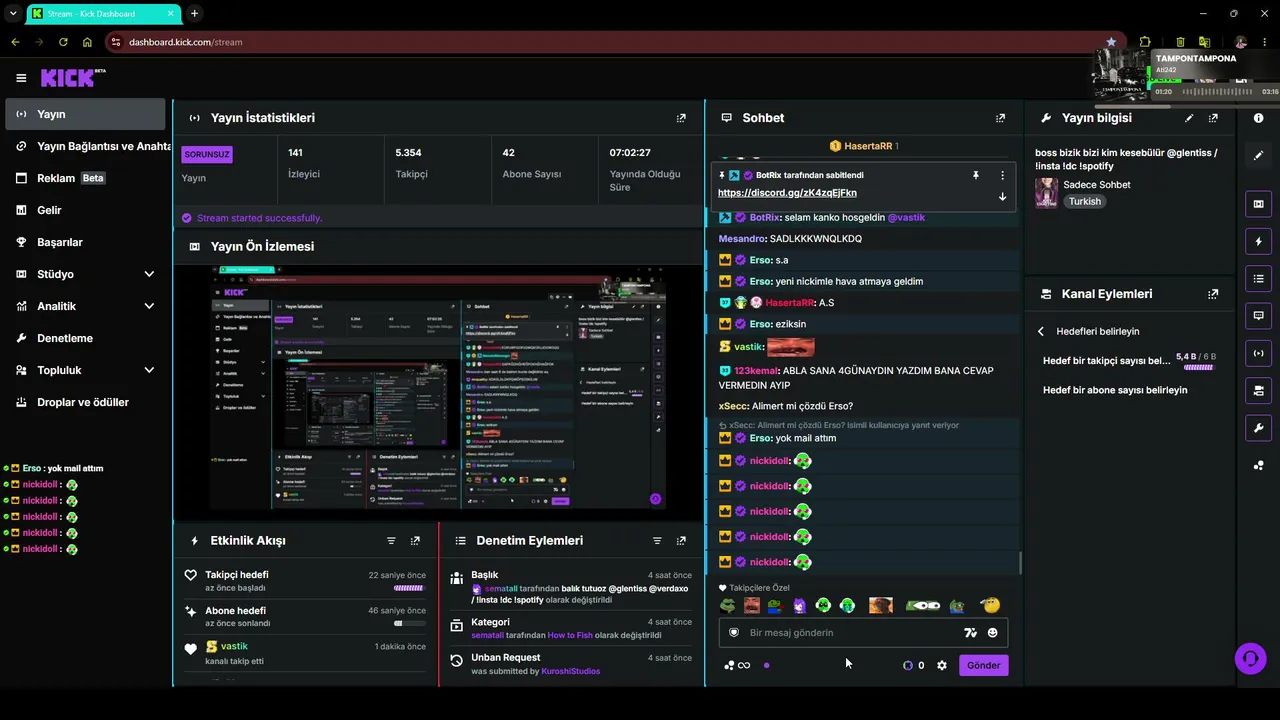Open pinned message three-dot options
Image resolution: width=1280 pixels, height=720 pixels.
(1002, 175)
